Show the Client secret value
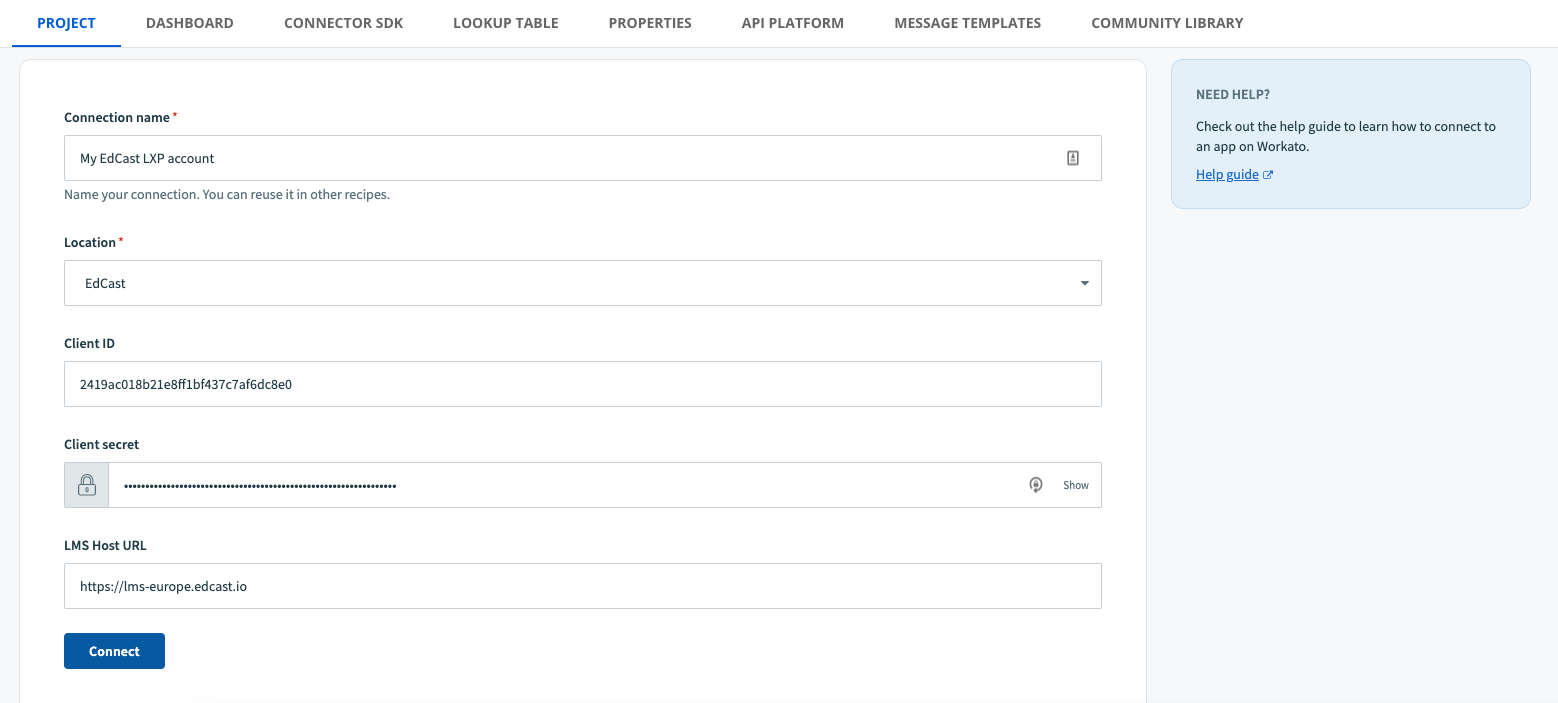Viewport: 1558px width, 703px height. (1076, 485)
